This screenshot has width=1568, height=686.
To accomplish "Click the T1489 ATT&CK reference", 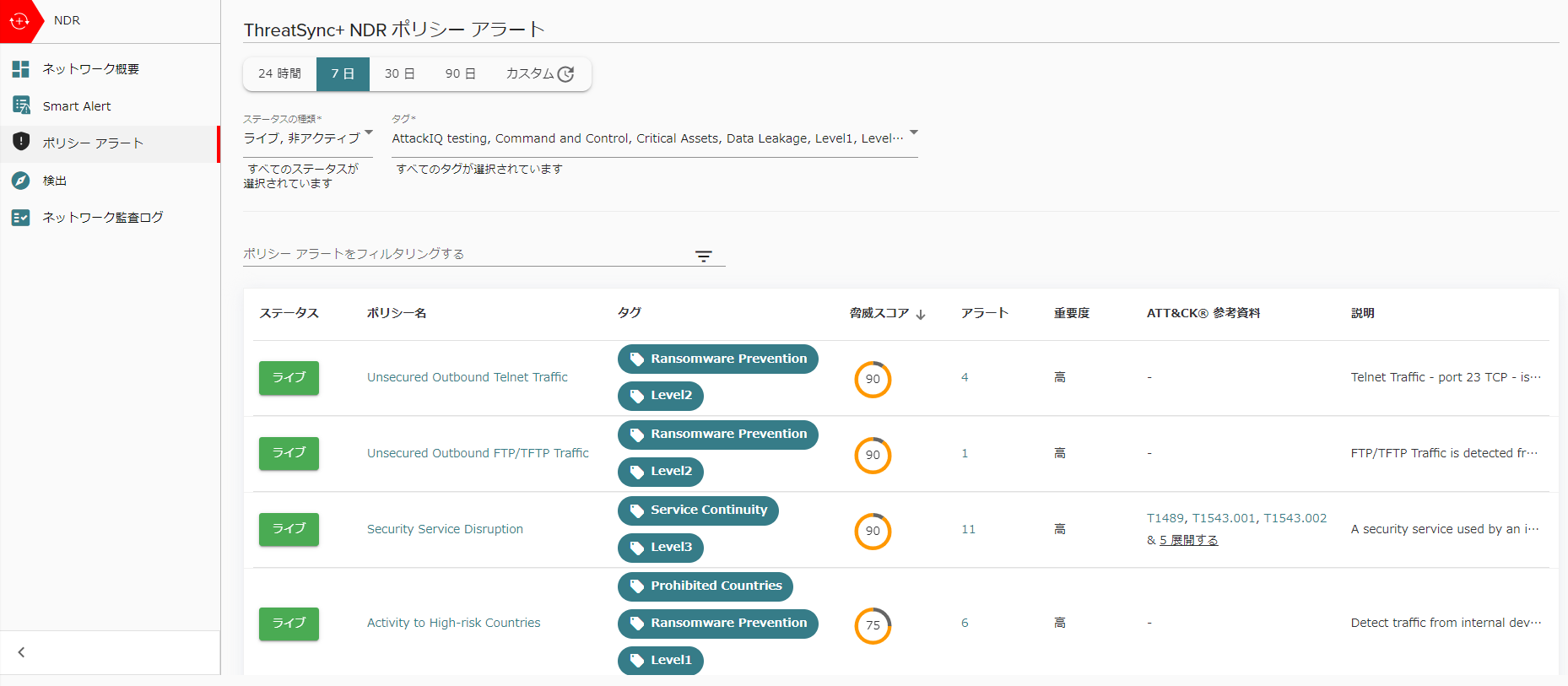I will coord(1165,518).
